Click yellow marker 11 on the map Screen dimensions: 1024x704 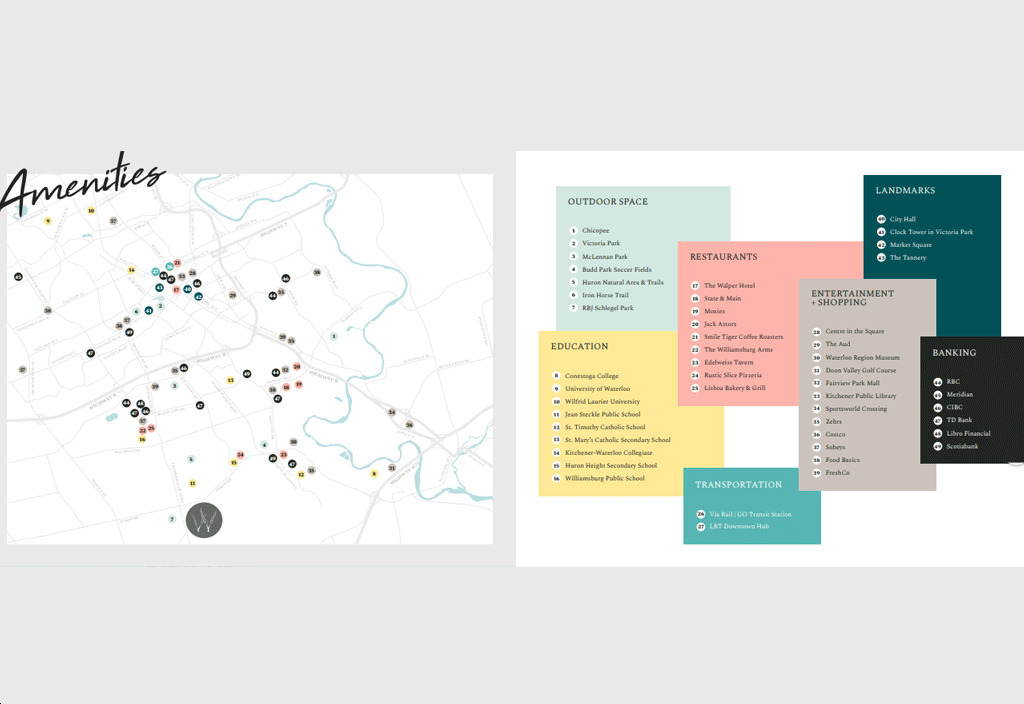click(192, 483)
